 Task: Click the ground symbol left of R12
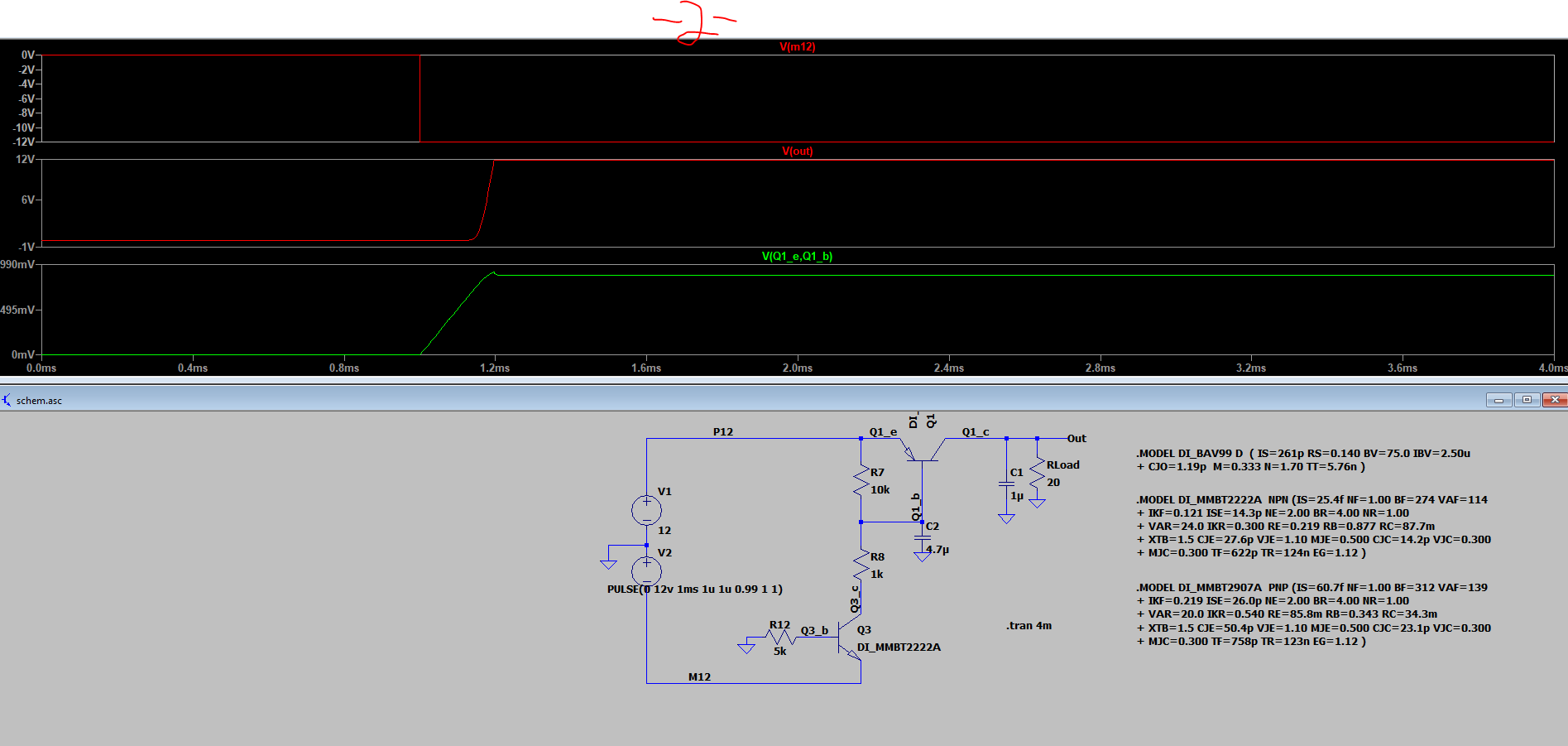(746, 648)
